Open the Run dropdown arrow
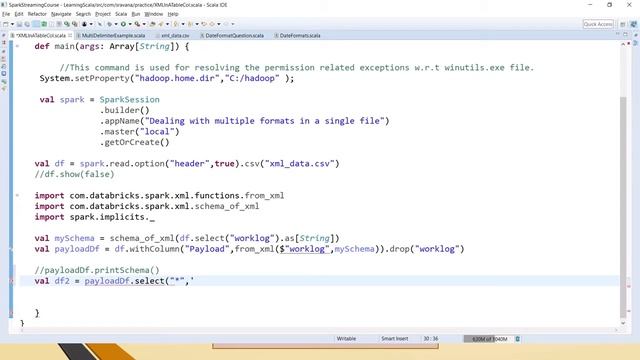 click(130, 24)
